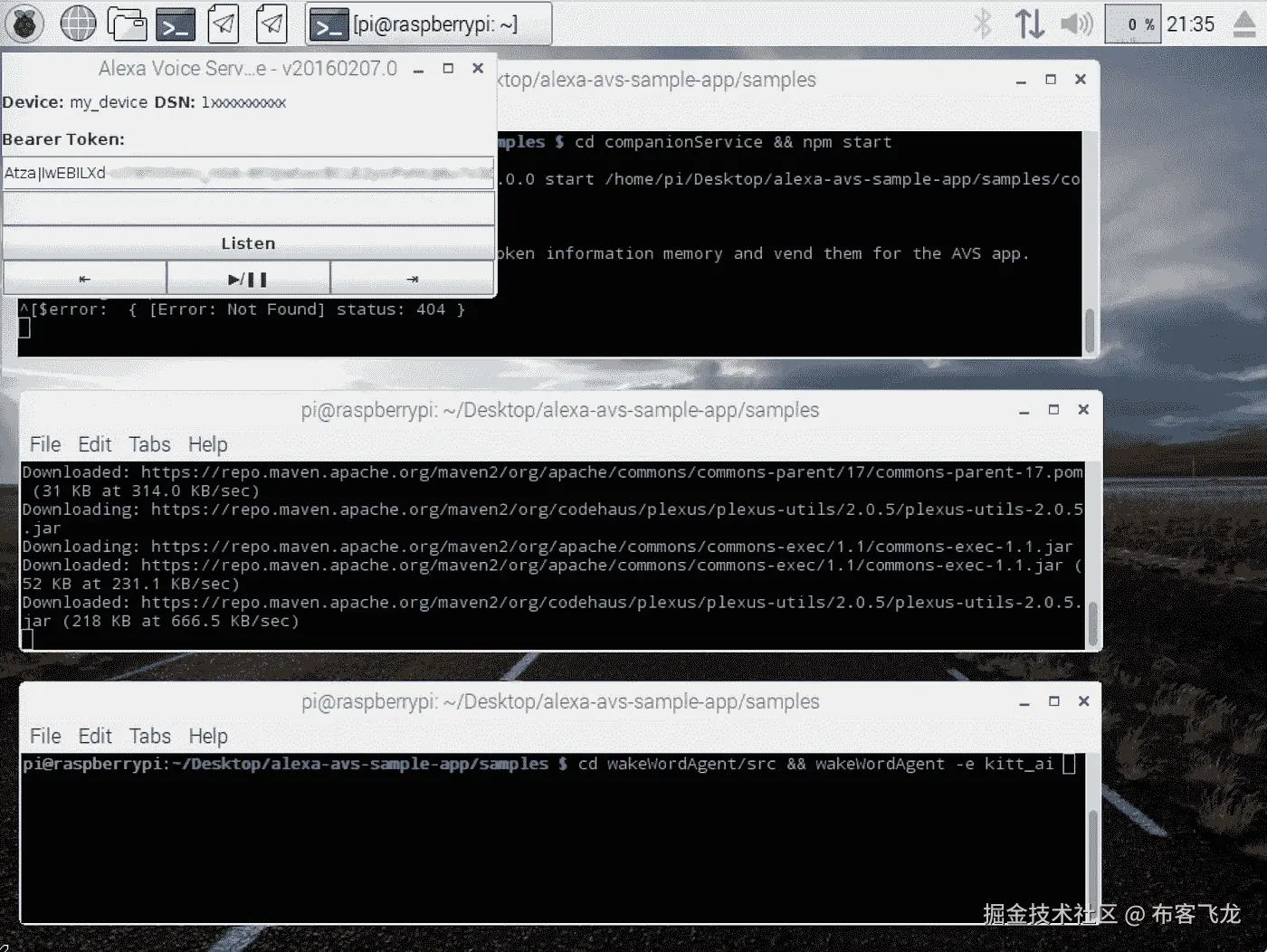Open Edit menu in wakeWordAgent terminal

tap(94, 736)
